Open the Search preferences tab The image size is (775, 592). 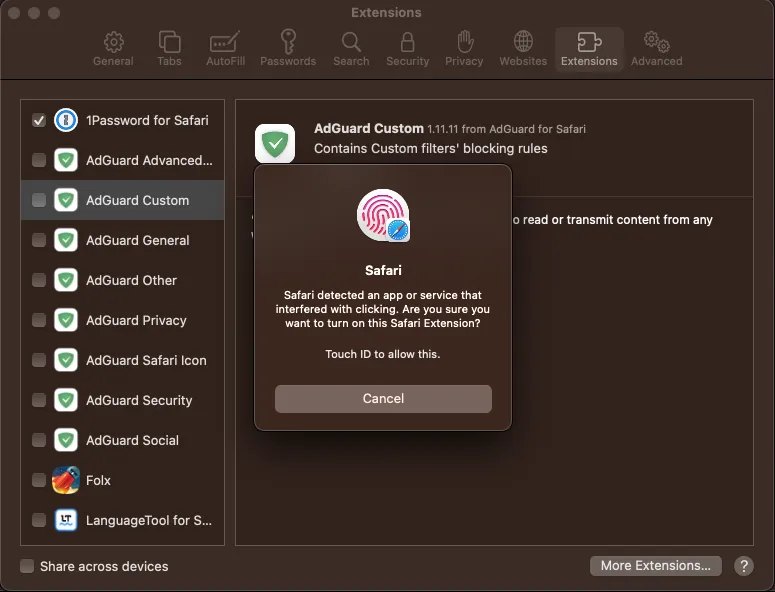351,49
